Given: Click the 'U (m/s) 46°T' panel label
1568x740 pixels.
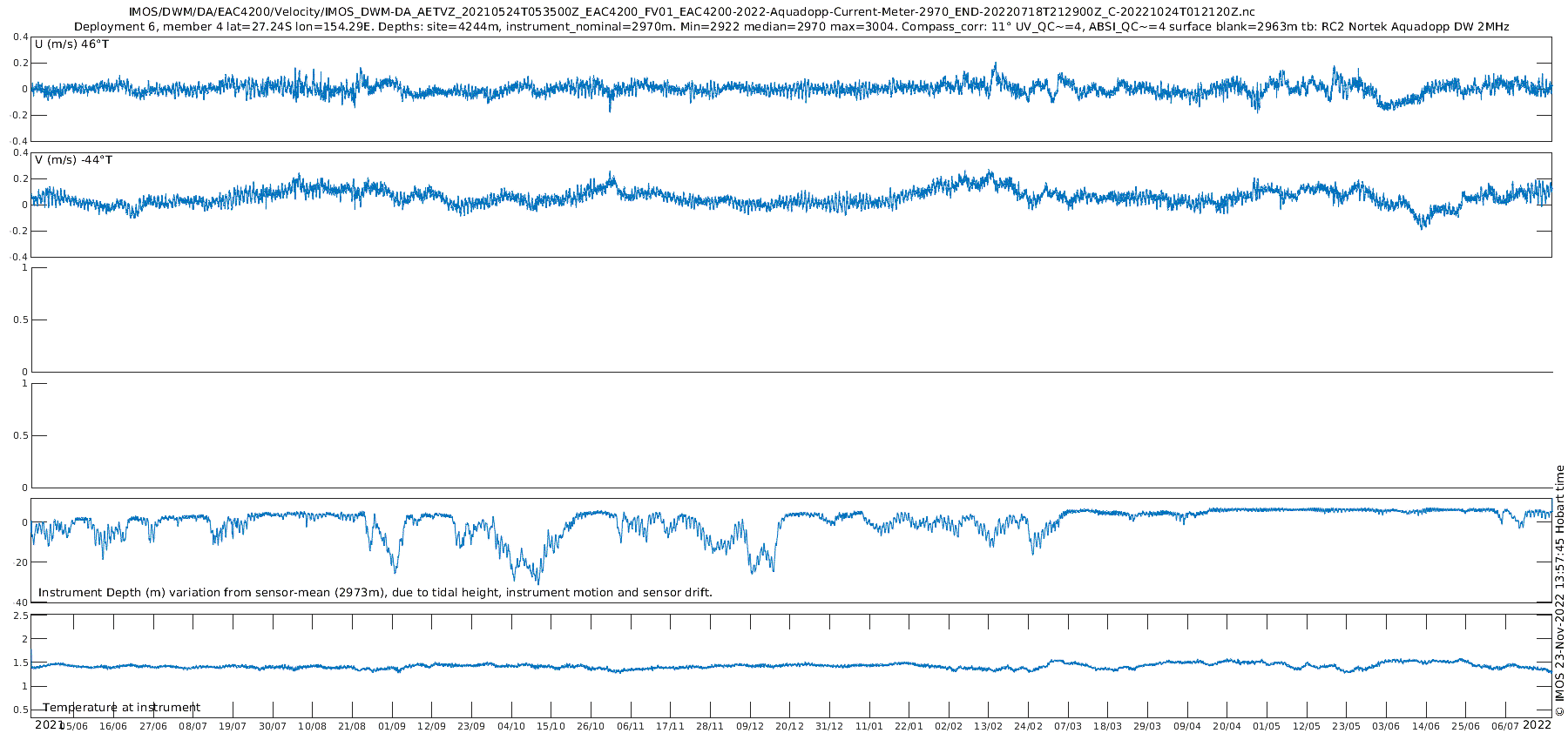Looking at the screenshot, I should coord(72,44).
